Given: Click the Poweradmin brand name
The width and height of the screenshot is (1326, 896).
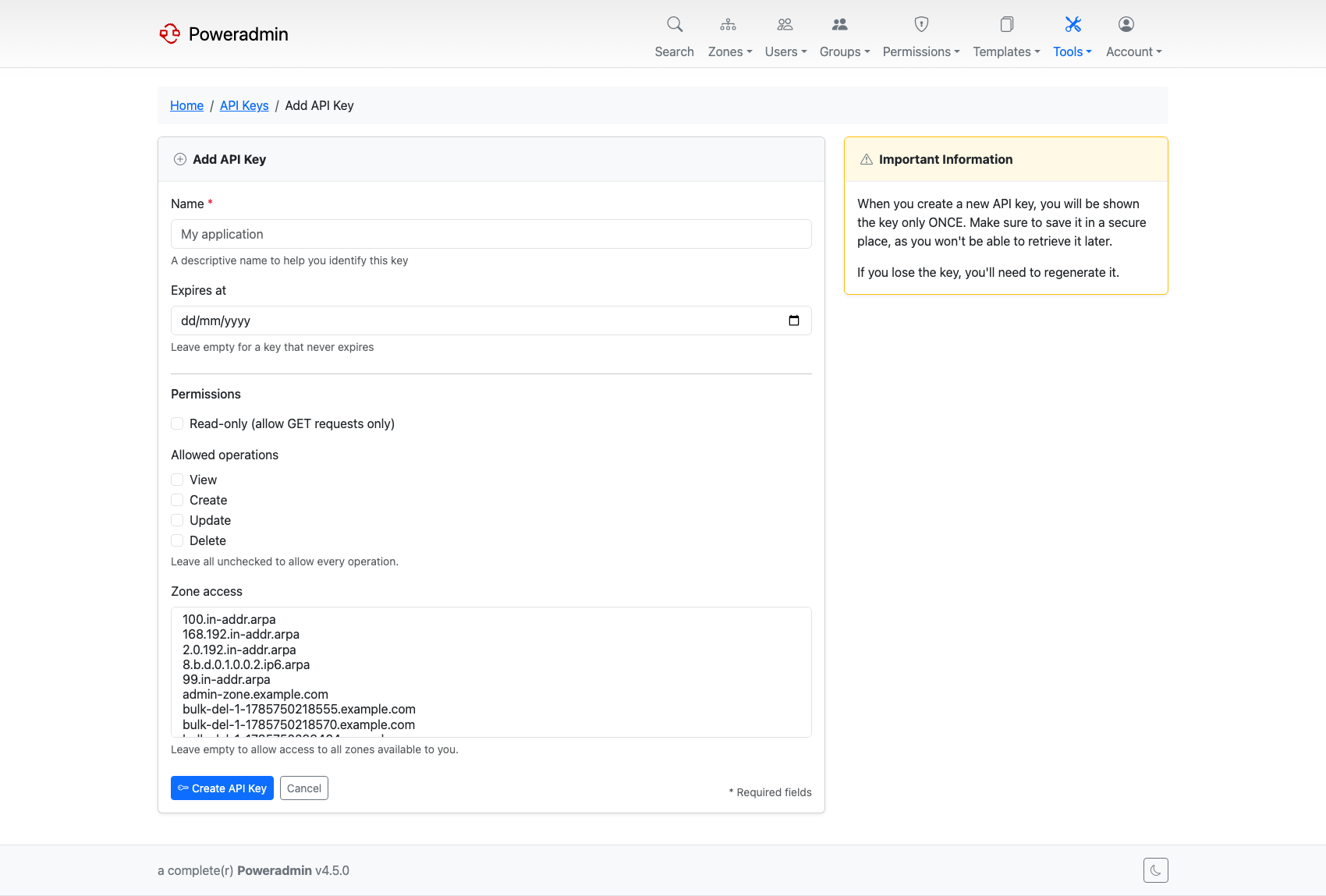Looking at the screenshot, I should pos(239,34).
